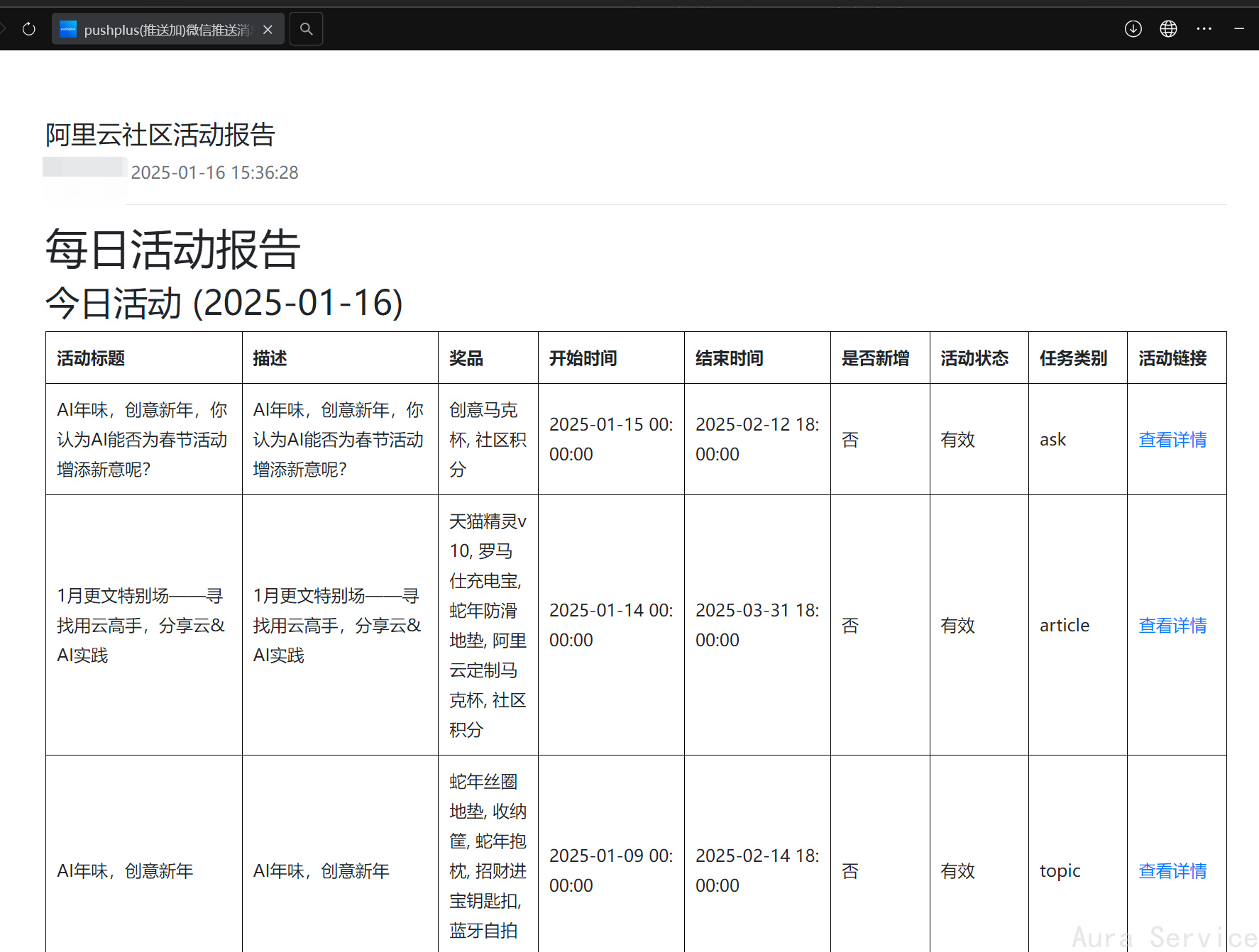Click the browser reload icon

tap(29, 29)
